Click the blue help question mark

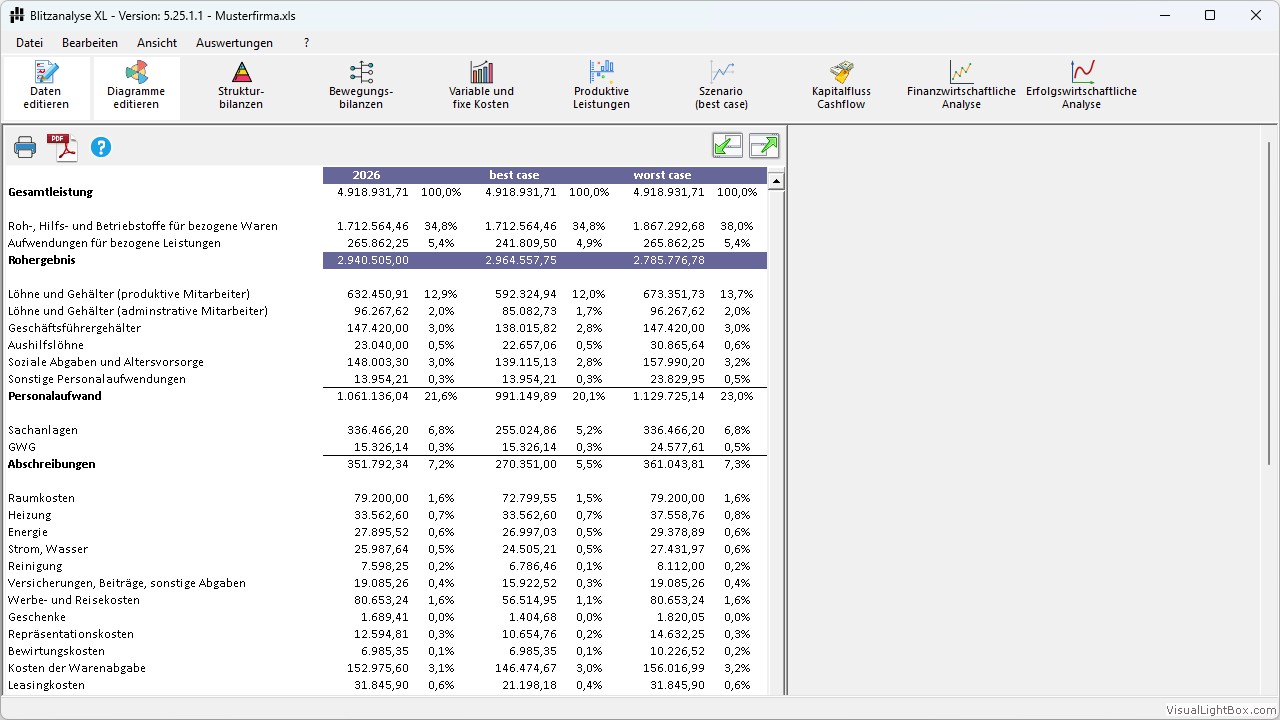point(101,147)
